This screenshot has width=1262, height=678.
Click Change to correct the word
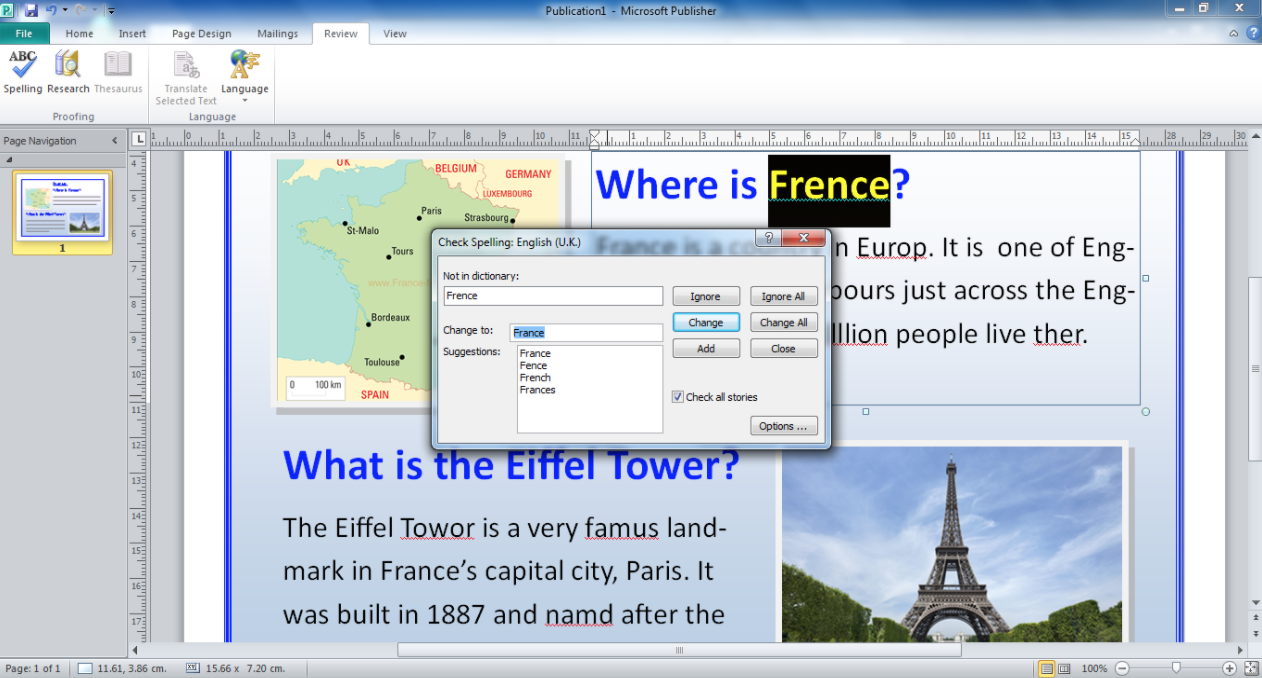[705, 322]
